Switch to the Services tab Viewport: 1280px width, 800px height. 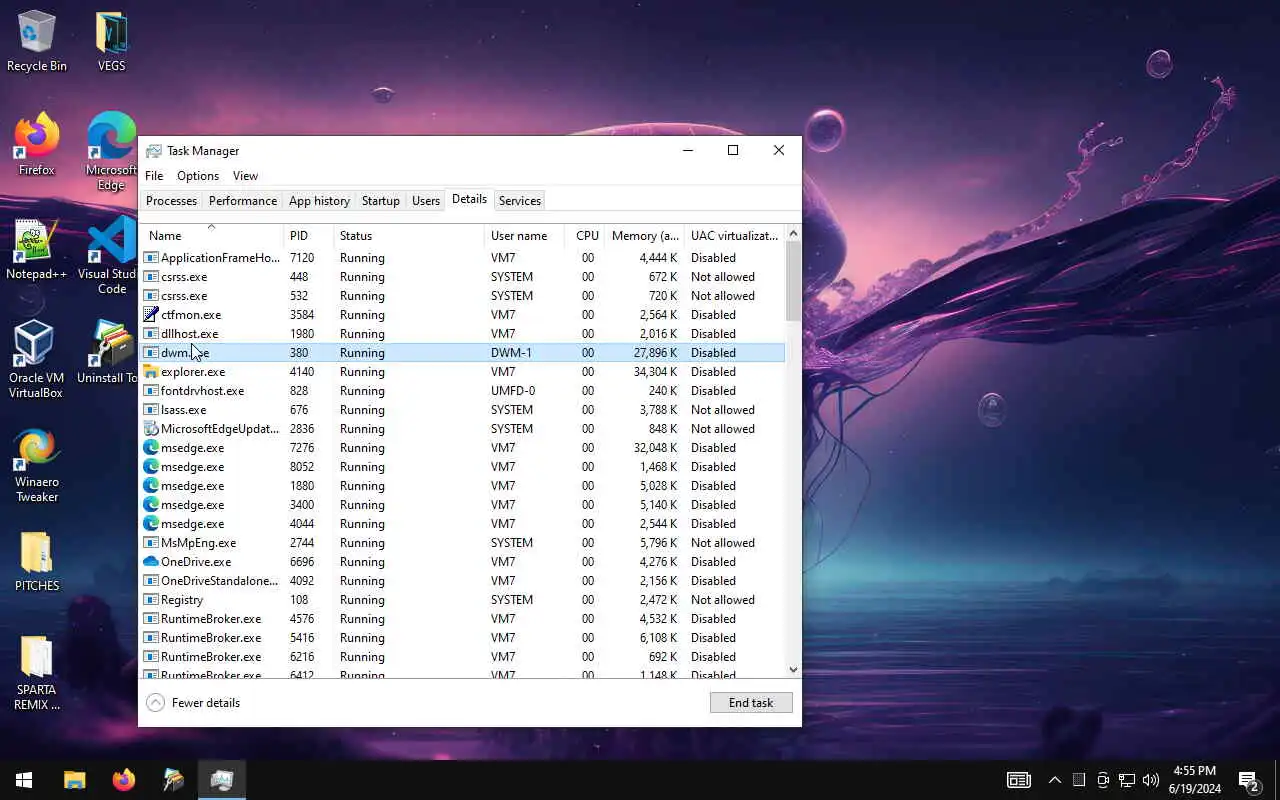(x=520, y=201)
